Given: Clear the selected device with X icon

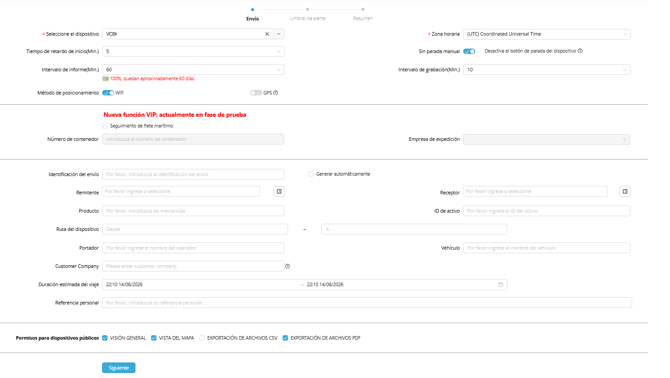Looking at the screenshot, I should tap(267, 34).
